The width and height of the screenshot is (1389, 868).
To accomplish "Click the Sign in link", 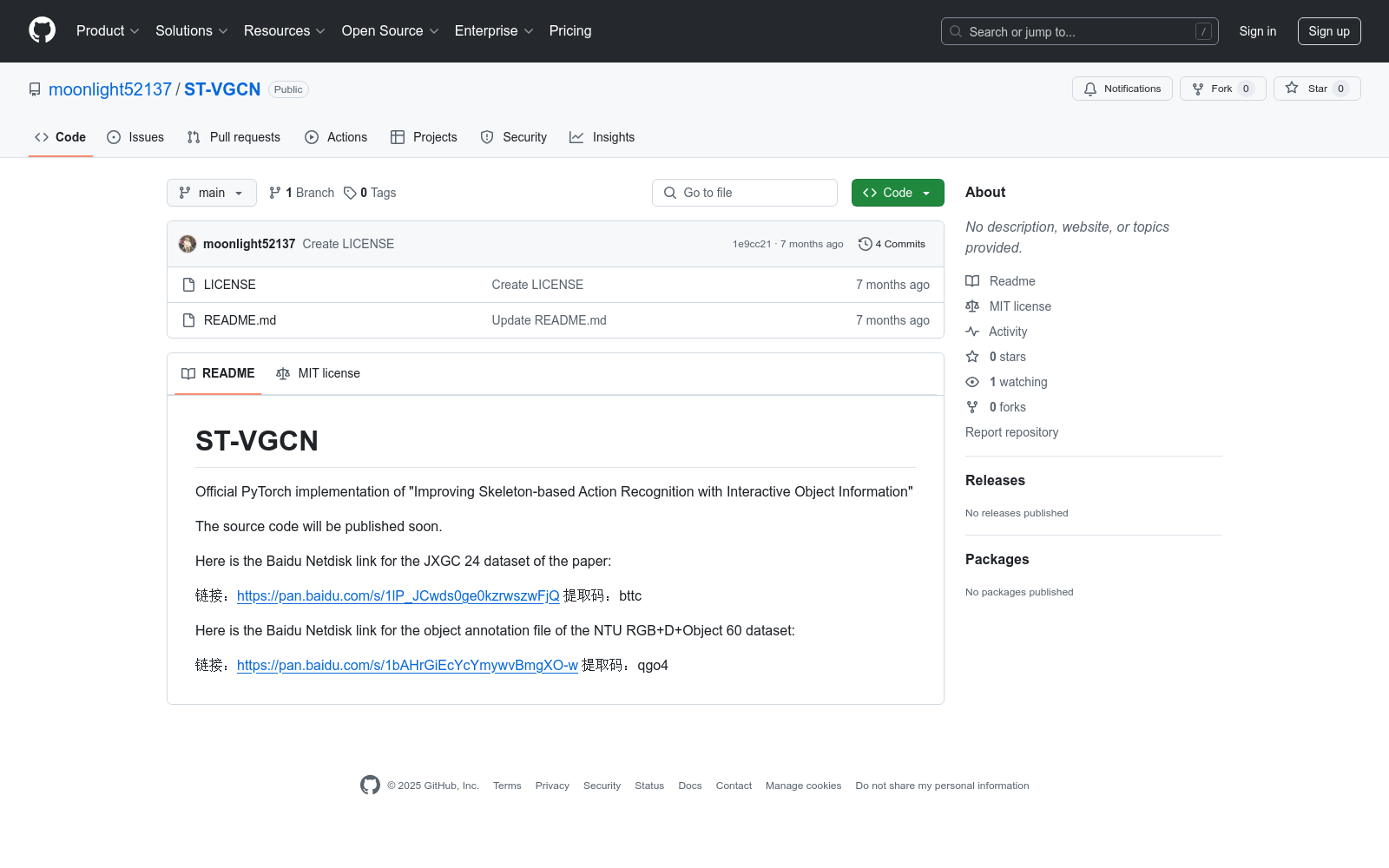I will [x=1258, y=31].
